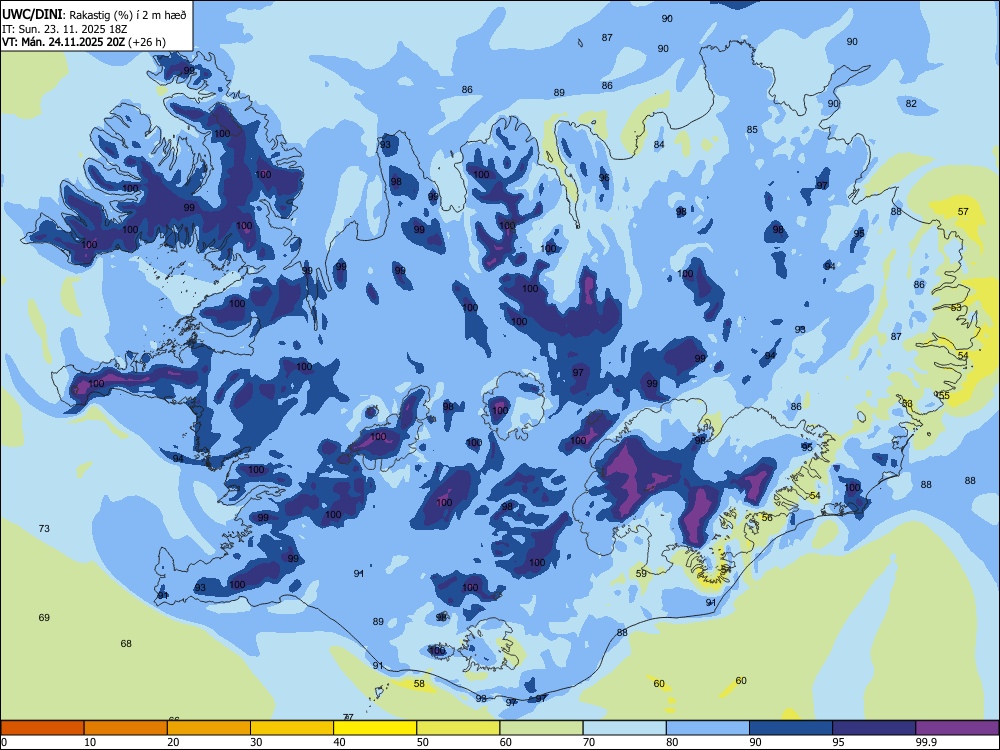Click the '59' humidity value on the map
The width and height of the screenshot is (1000, 750).
[x=641, y=573]
